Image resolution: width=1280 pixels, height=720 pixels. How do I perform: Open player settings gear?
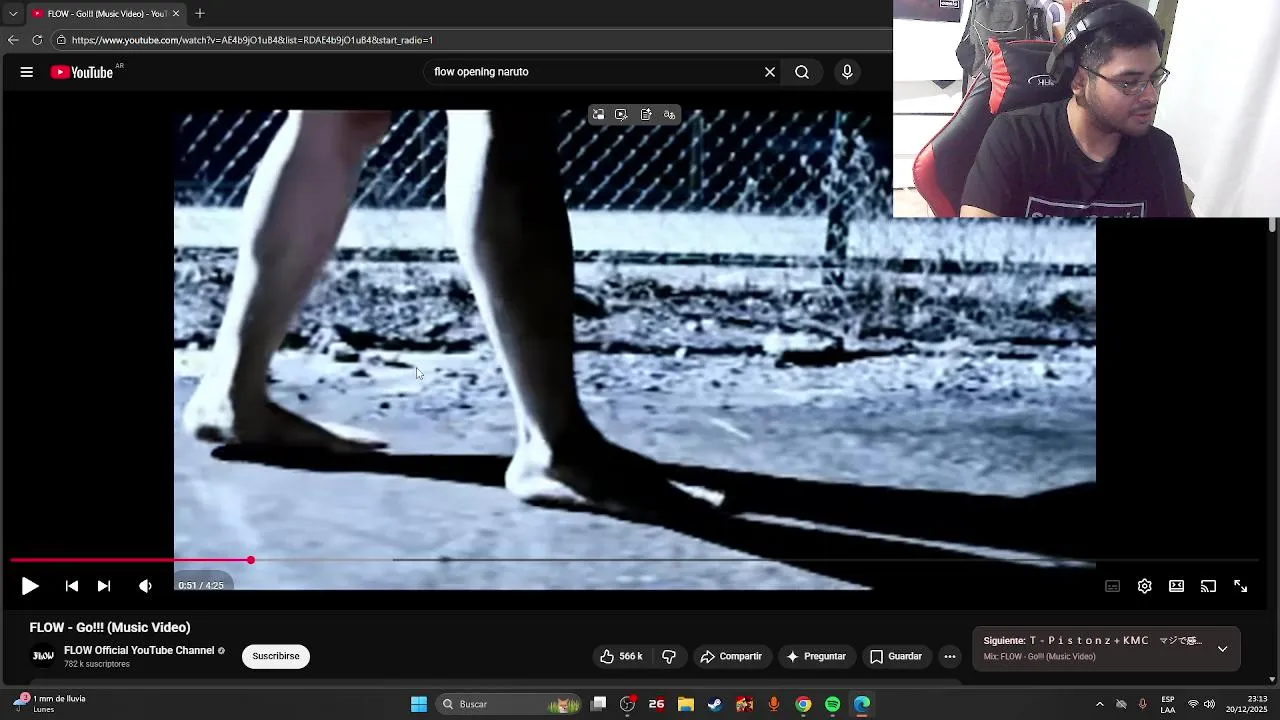pos(1144,586)
